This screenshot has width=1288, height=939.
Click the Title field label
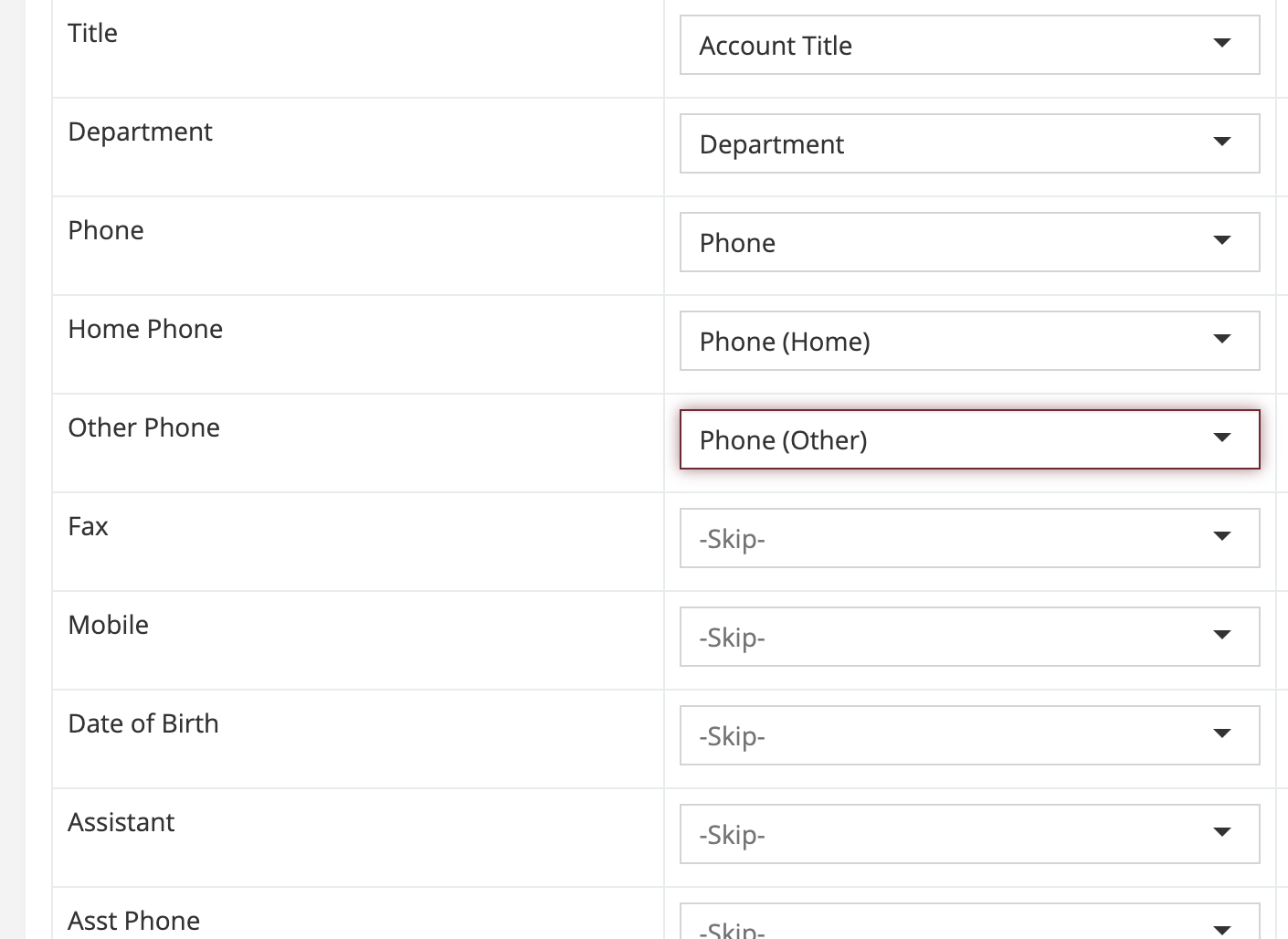[93, 33]
